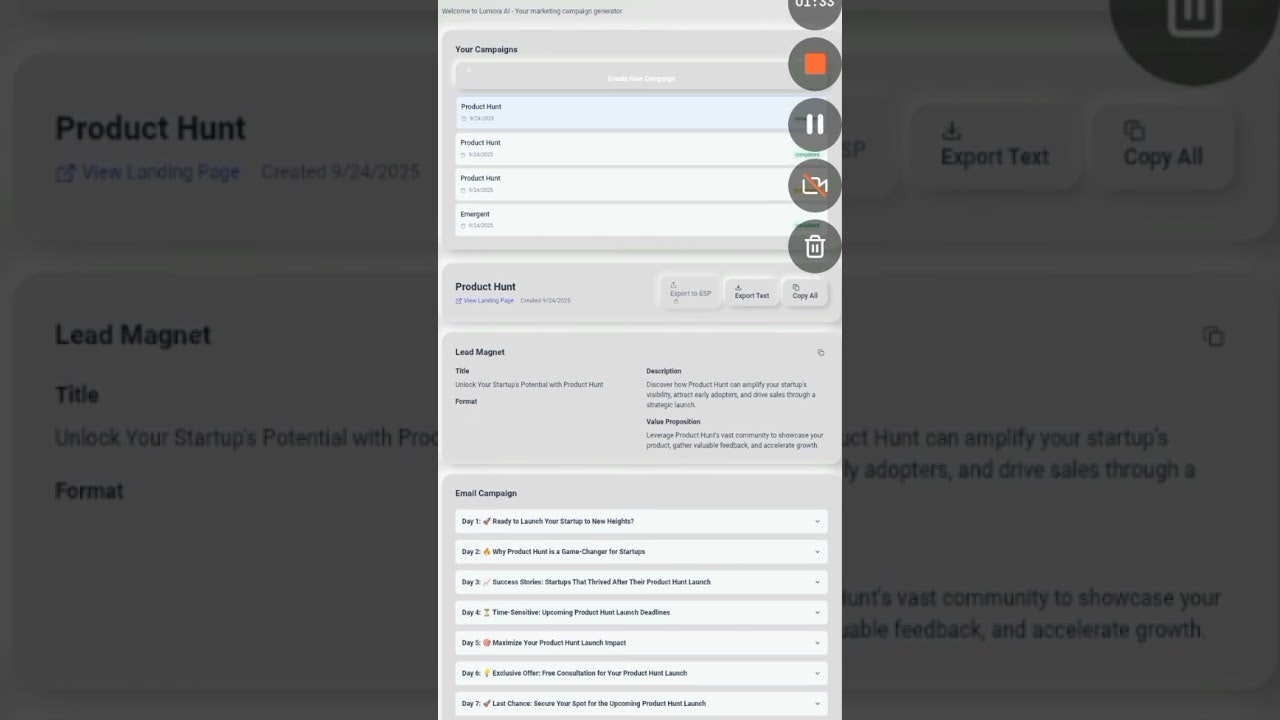Pause the screen recording
The height and width of the screenshot is (720, 1280).
(x=815, y=124)
